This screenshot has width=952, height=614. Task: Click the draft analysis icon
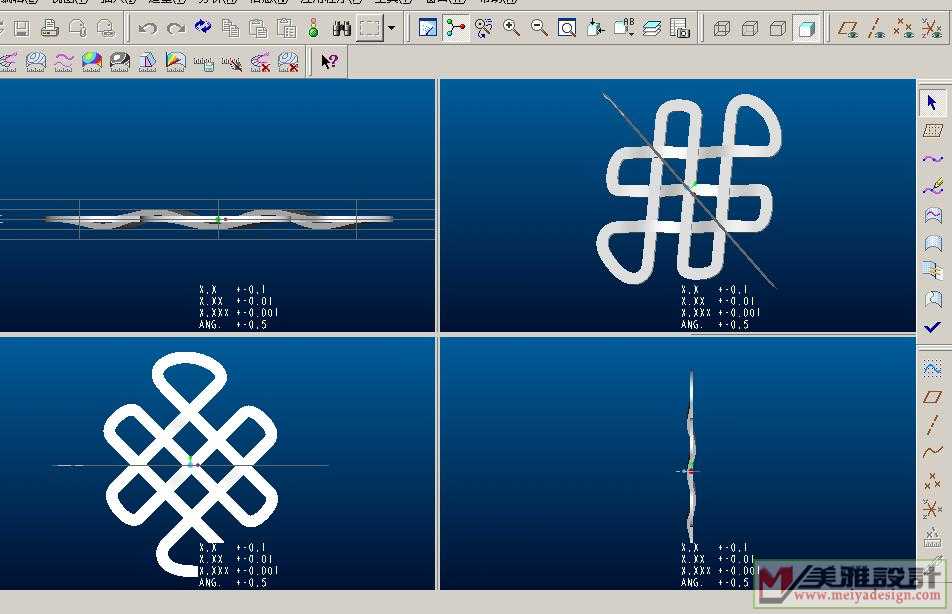[148, 61]
